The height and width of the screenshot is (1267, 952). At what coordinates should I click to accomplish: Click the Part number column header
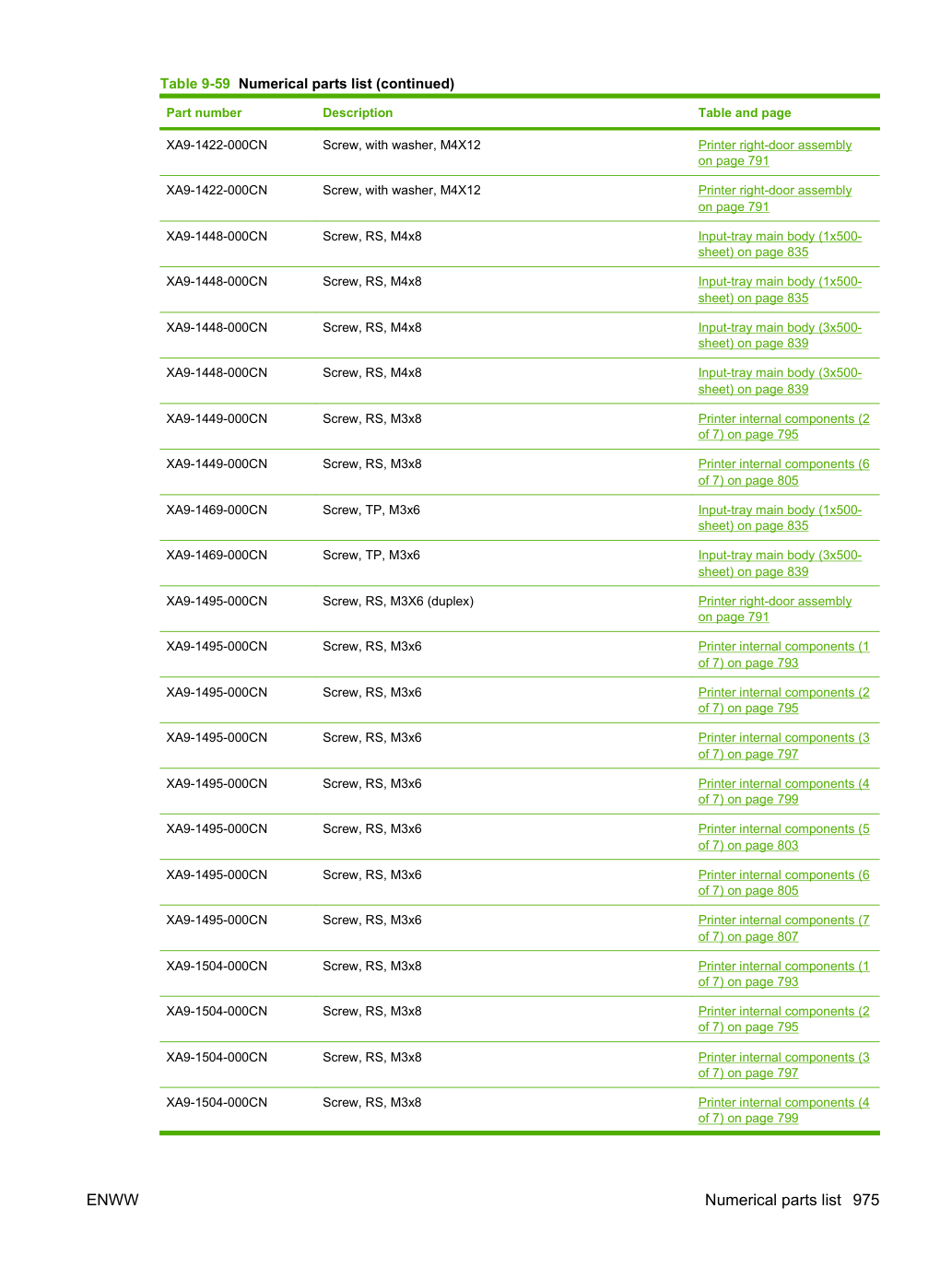tap(204, 112)
